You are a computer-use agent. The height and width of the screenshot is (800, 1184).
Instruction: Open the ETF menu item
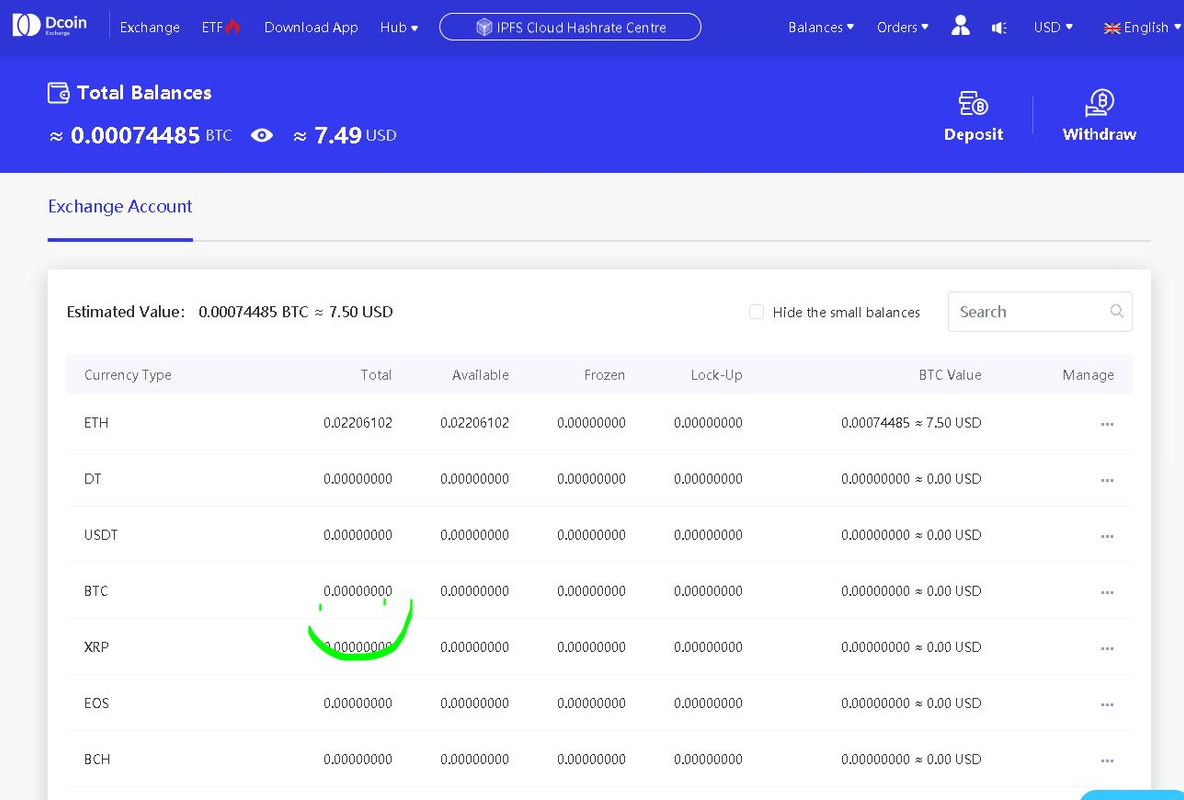coord(212,27)
